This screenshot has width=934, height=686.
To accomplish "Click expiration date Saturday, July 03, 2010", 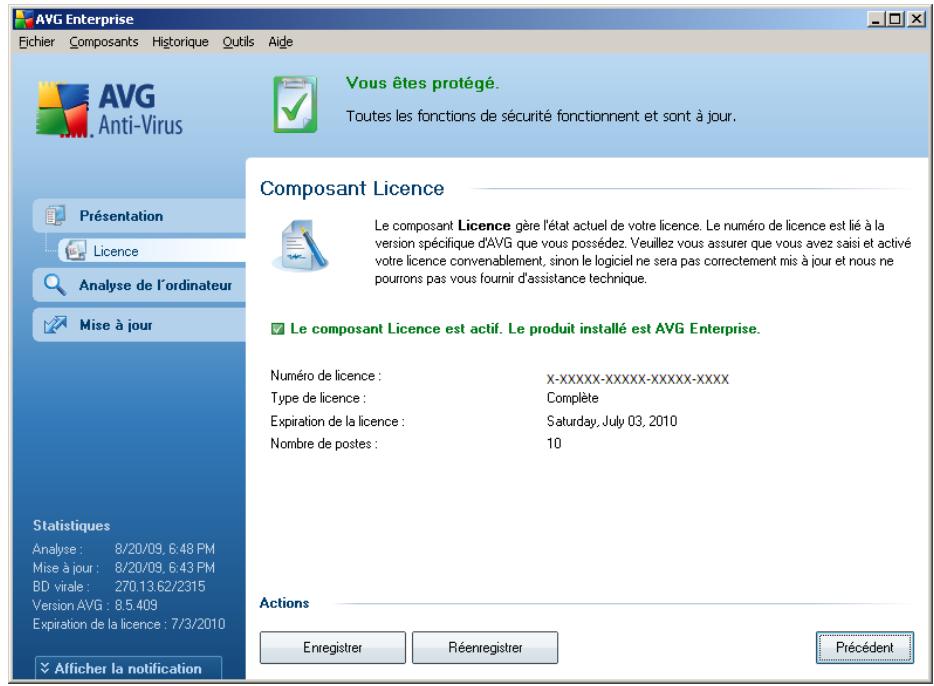I will [x=612, y=421].
